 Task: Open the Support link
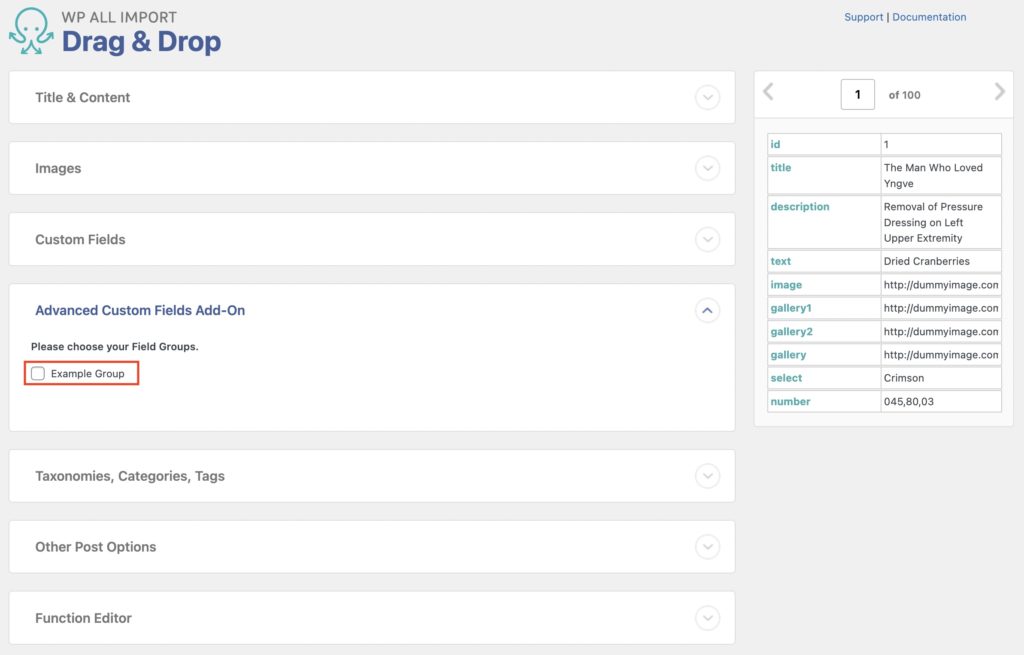[x=863, y=17]
